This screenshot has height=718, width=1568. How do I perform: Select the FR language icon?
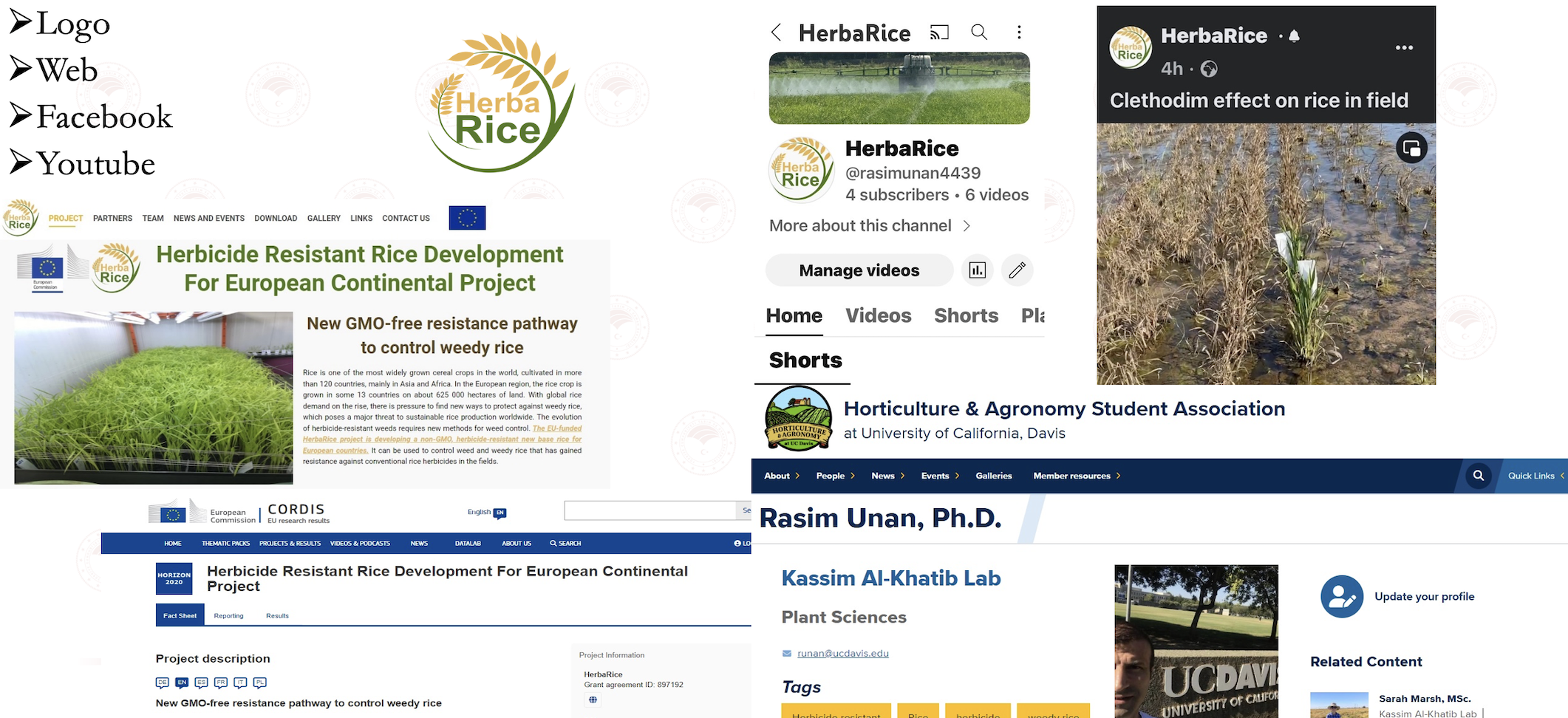tap(220, 683)
